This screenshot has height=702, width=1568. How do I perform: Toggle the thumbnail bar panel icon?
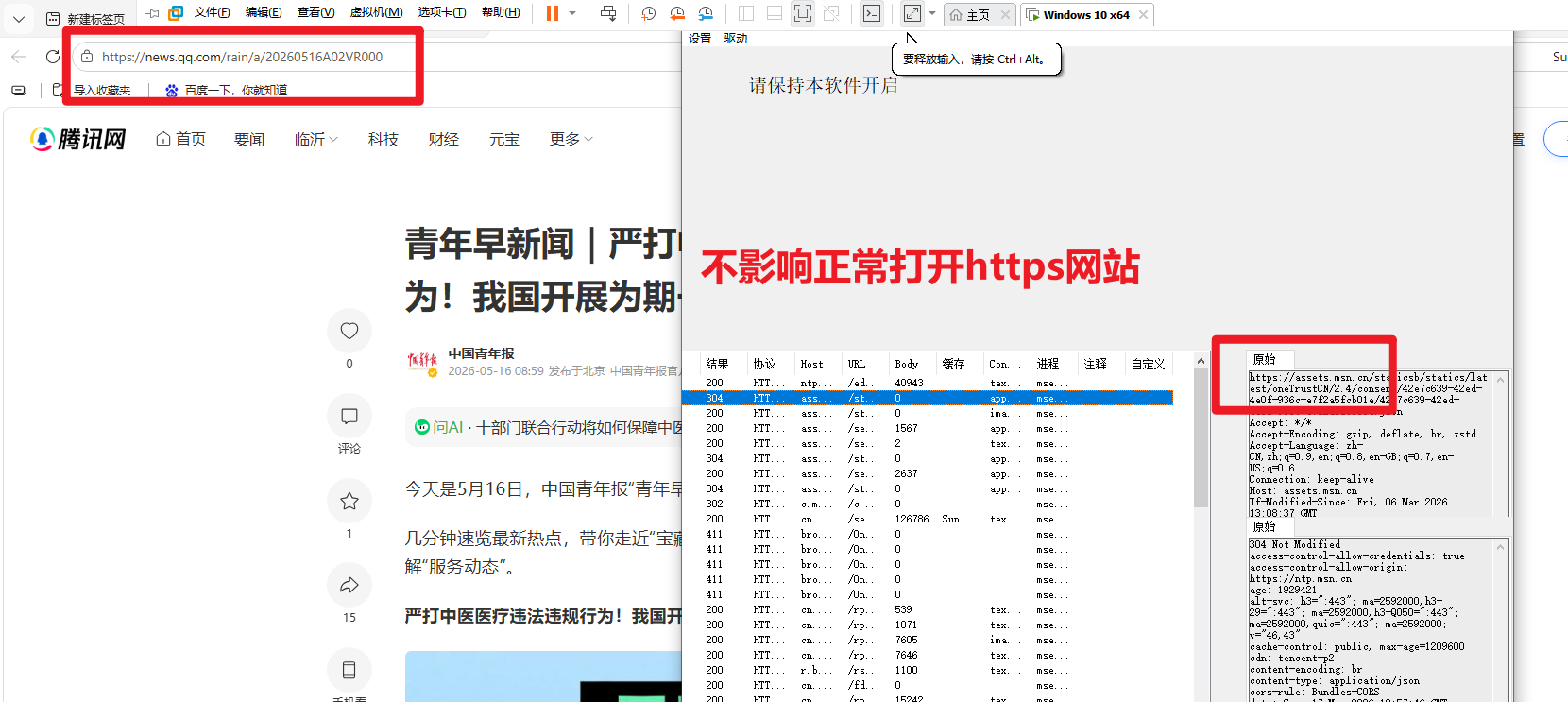click(775, 13)
